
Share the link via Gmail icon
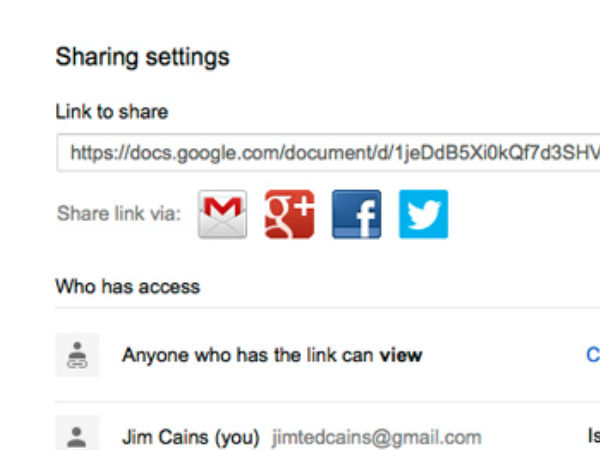point(222,214)
